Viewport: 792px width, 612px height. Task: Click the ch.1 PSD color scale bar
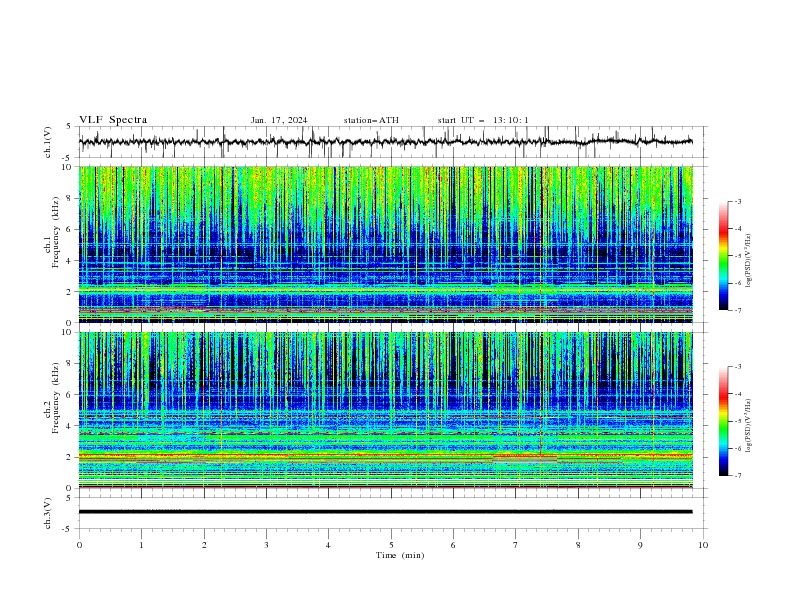click(x=724, y=256)
